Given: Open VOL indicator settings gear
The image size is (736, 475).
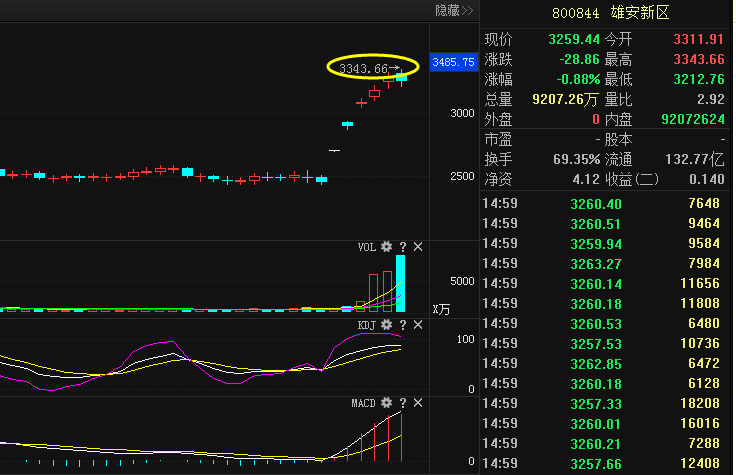Looking at the screenshot, I should click(x=386, y=246).
